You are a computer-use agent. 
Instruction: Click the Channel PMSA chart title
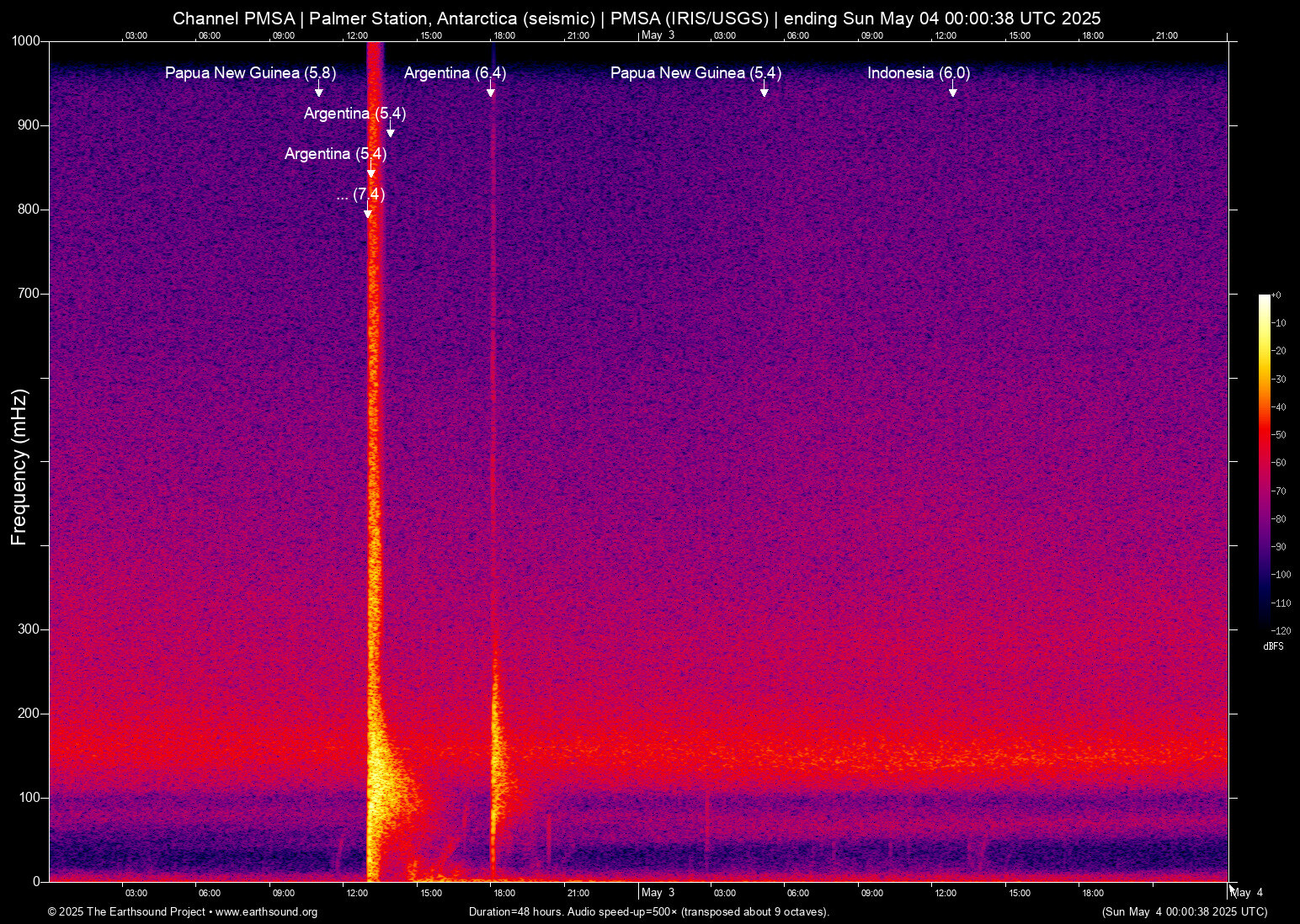click(637, 19)
